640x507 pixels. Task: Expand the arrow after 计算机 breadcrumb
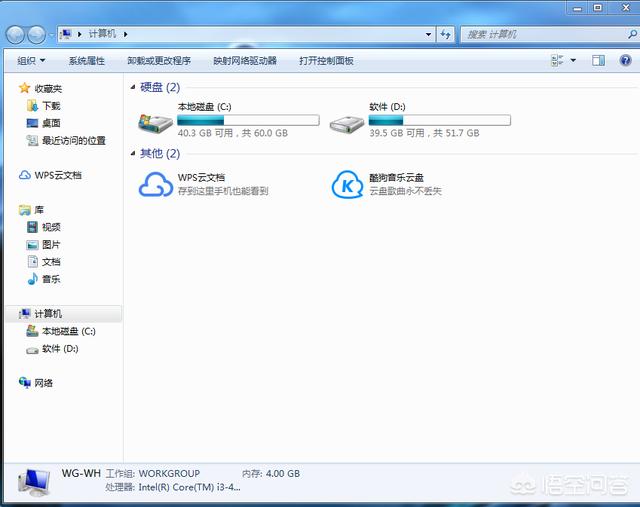tap(125, 34)
